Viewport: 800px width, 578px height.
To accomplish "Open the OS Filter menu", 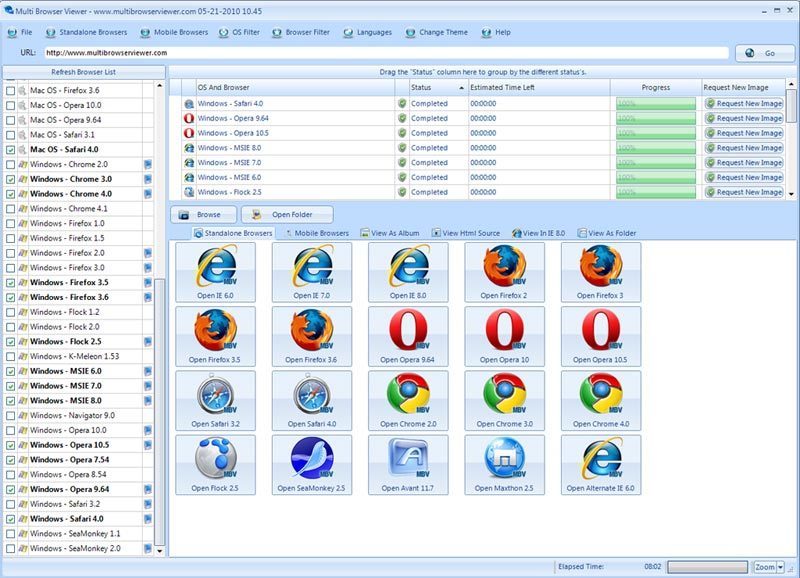I will tap(239, 32).
